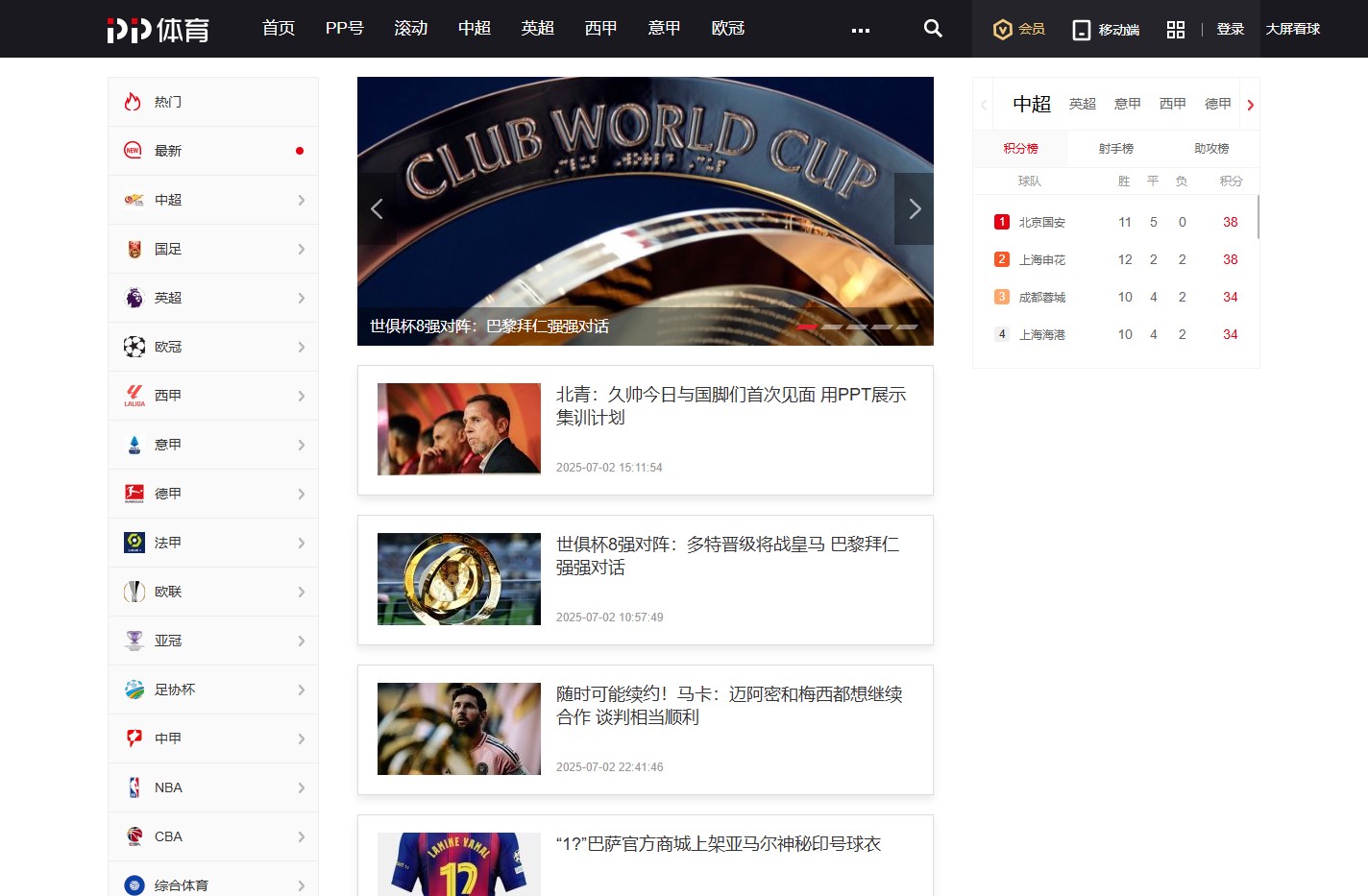Switch to the 积分榜 tab
Screen dimensions: 1368x896
point(1020,149)
